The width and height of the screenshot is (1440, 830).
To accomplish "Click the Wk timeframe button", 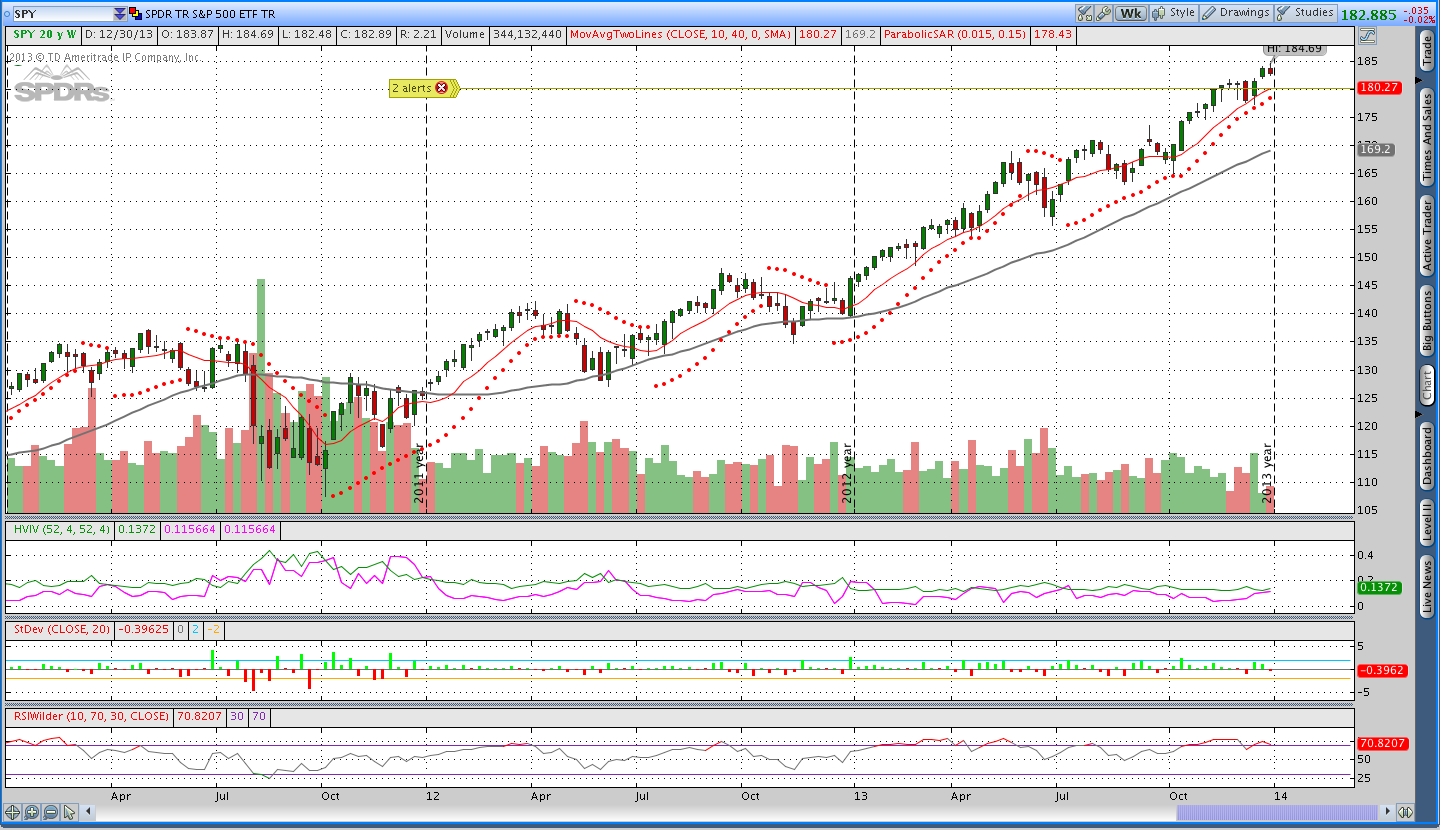I will coord(1131,14).
